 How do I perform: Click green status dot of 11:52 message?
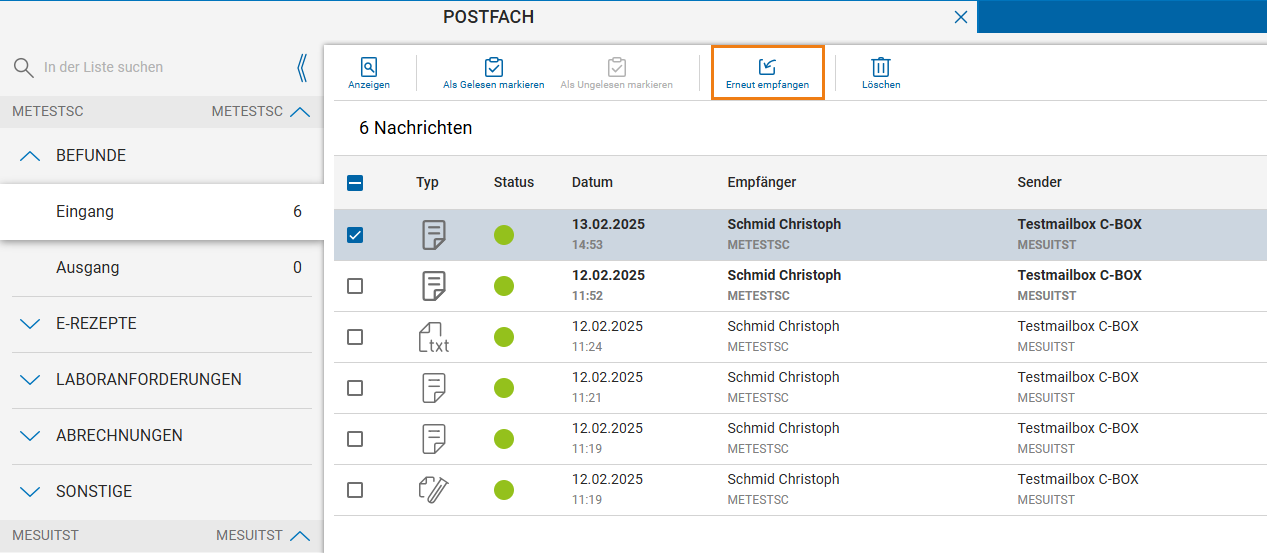(504, 286)
